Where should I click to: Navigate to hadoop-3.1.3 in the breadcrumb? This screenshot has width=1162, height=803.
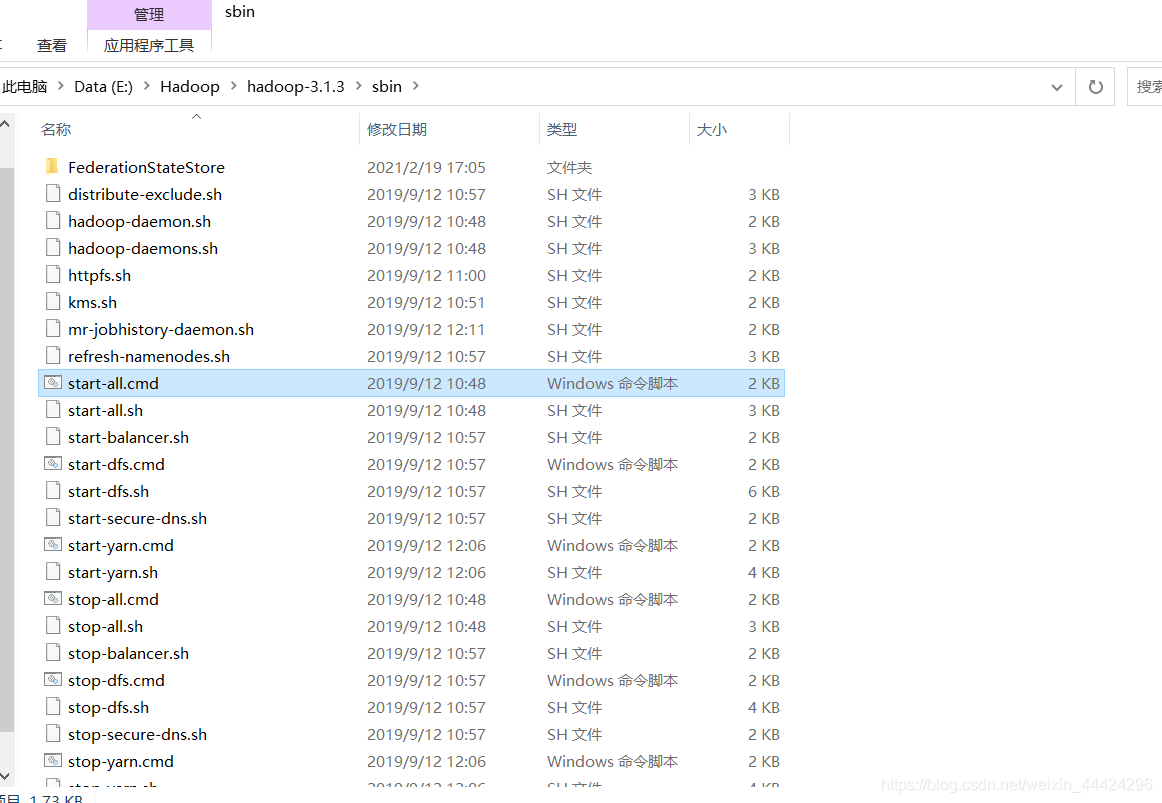pyautogui.click(x=296, y=86)
